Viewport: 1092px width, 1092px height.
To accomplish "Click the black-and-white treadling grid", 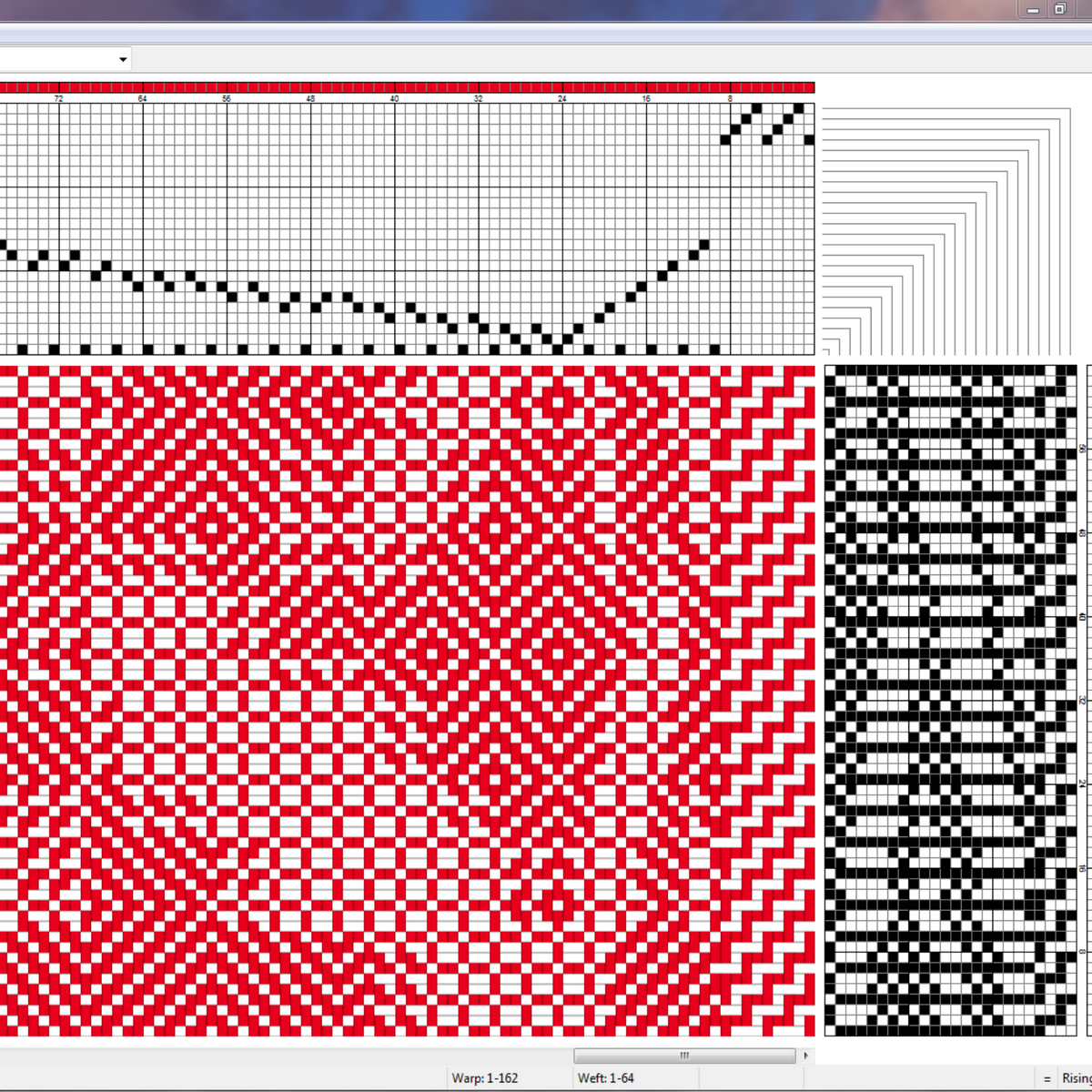I will click(951, 701).
